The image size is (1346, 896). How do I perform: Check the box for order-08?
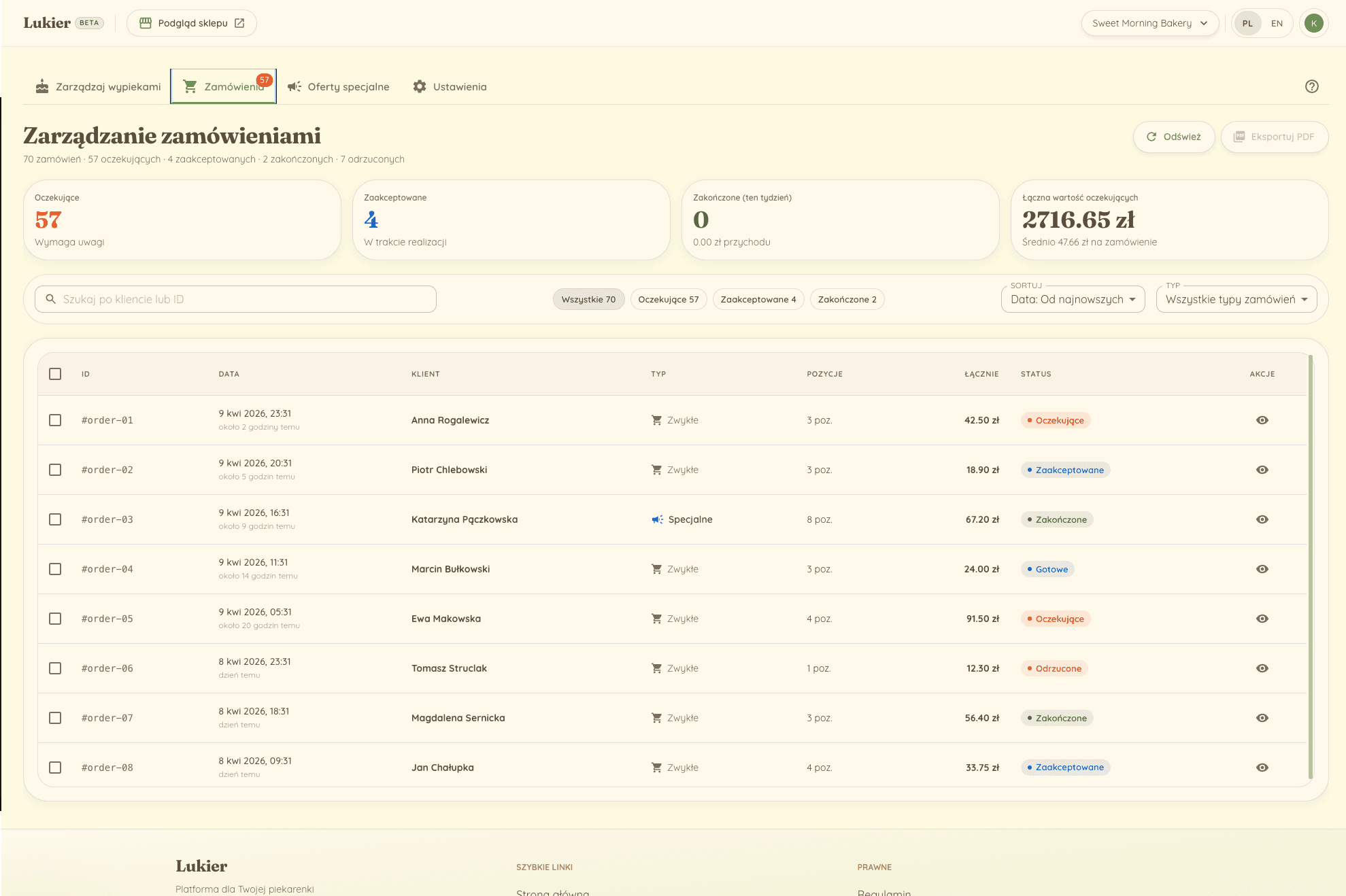[55, 768]
